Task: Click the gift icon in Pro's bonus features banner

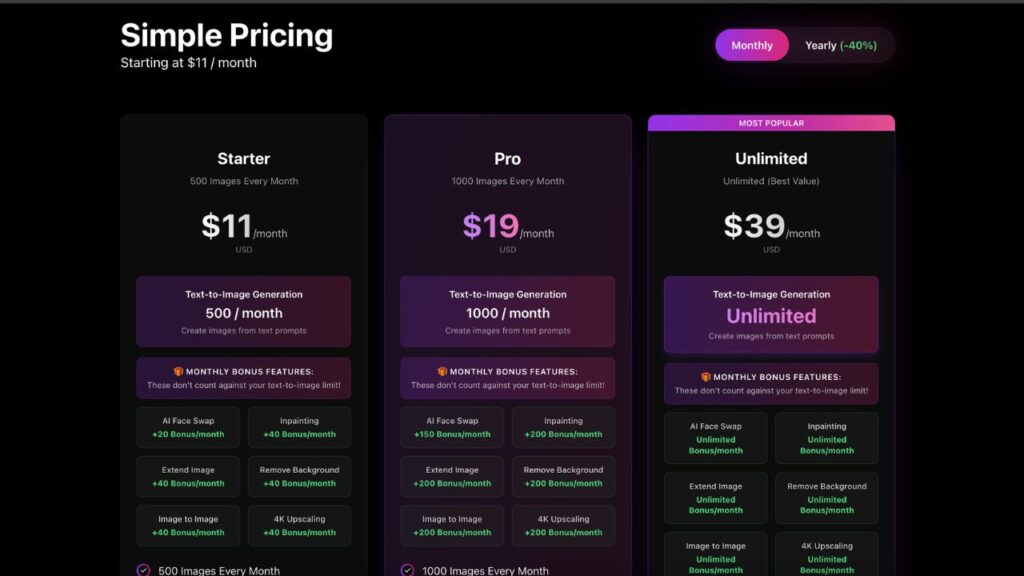Action: point(442,371)
